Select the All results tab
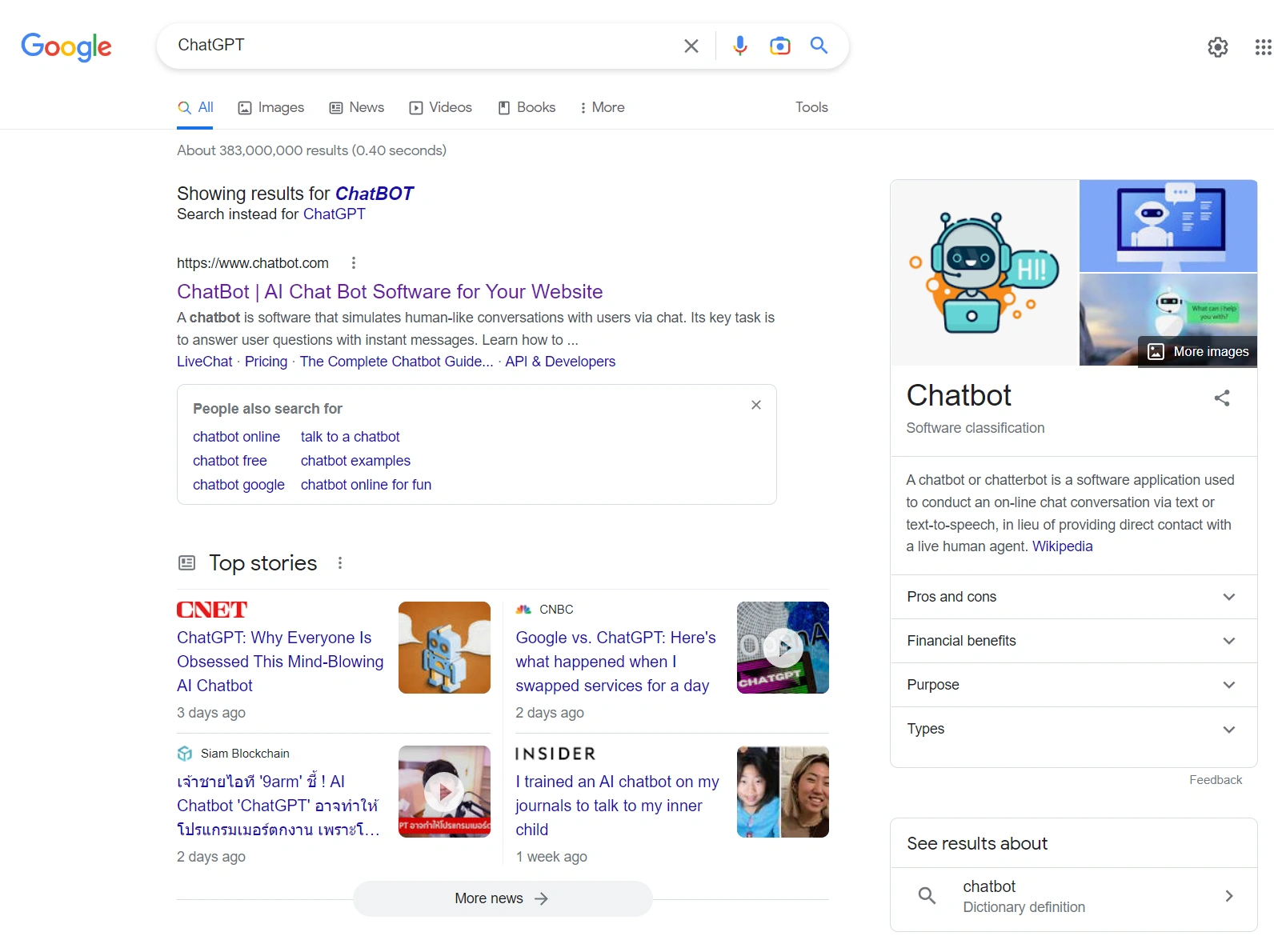This screenshot has width=1274, height=952. [195, 107]
